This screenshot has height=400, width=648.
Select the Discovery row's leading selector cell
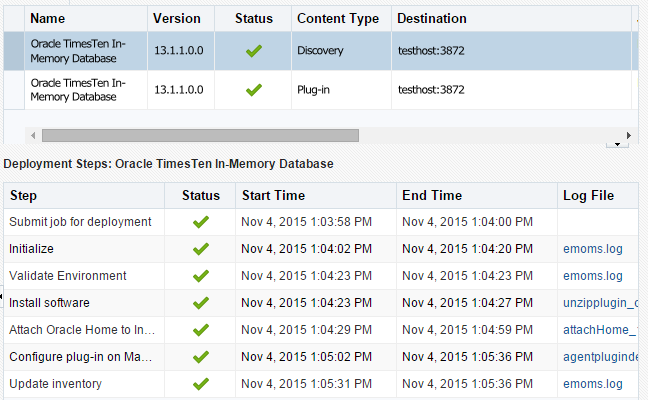coord(14,50)
